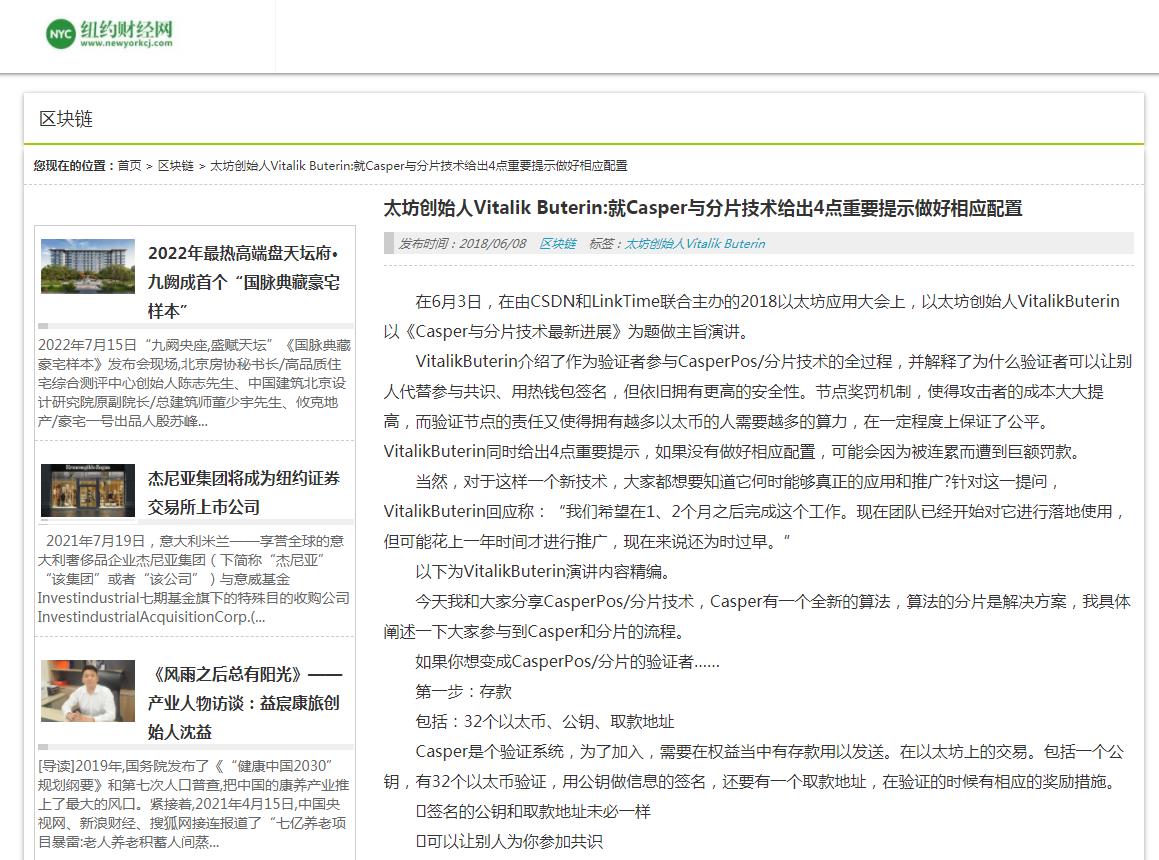1159x860 pixels.
Task: Open the 杰尼亚 storefront thumbnail
Action: coord(88,490)
